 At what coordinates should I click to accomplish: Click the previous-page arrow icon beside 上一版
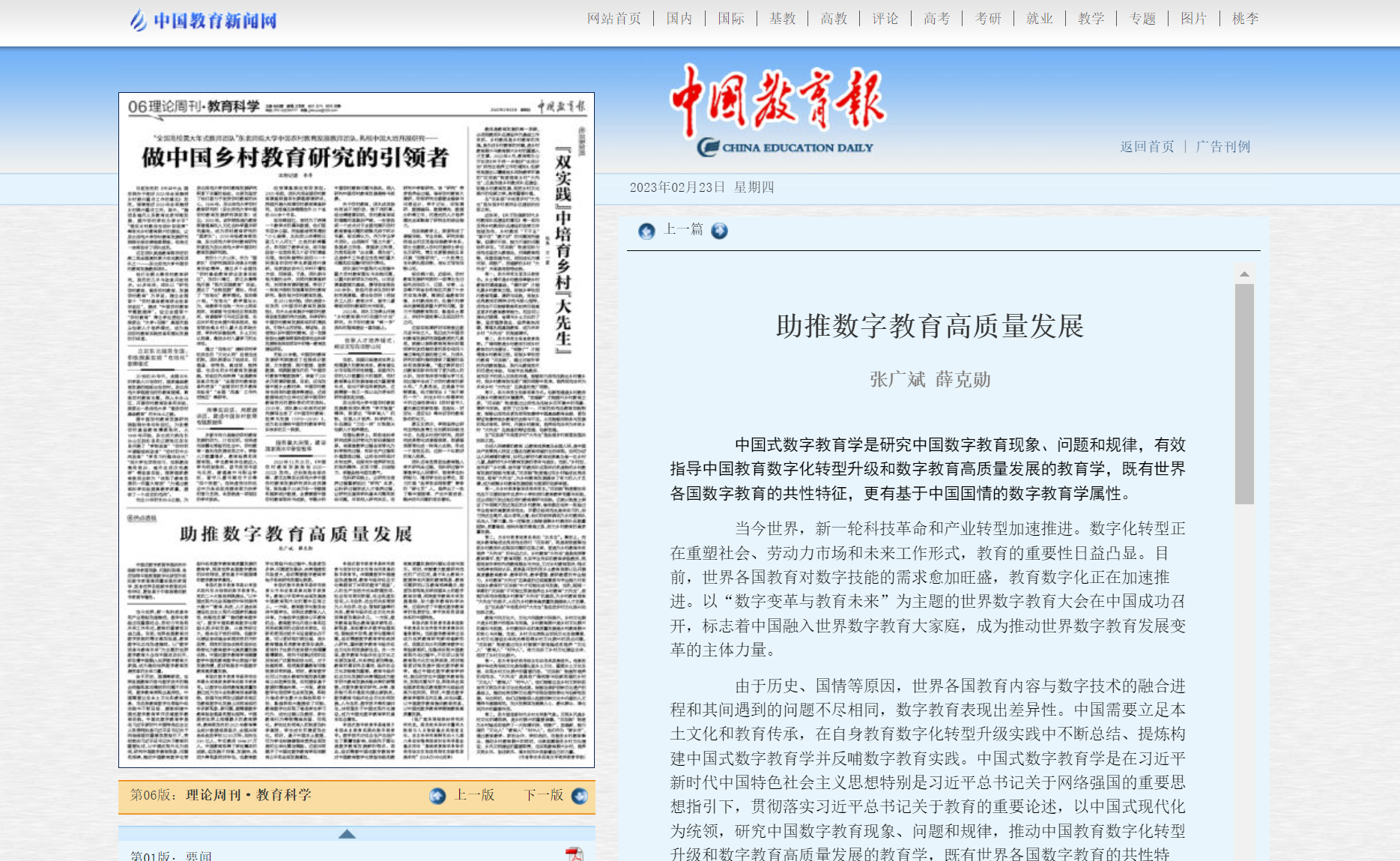[x=437, y=796]
